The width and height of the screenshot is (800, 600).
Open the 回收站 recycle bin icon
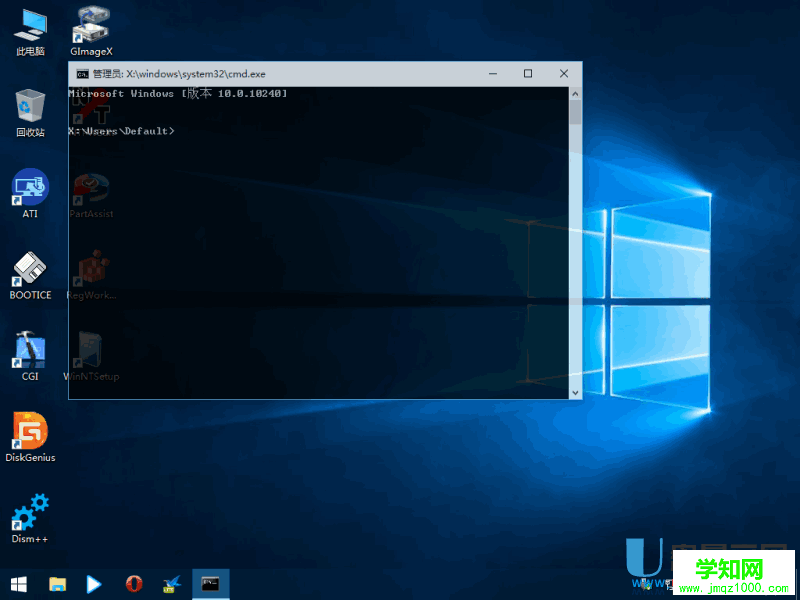30,113
